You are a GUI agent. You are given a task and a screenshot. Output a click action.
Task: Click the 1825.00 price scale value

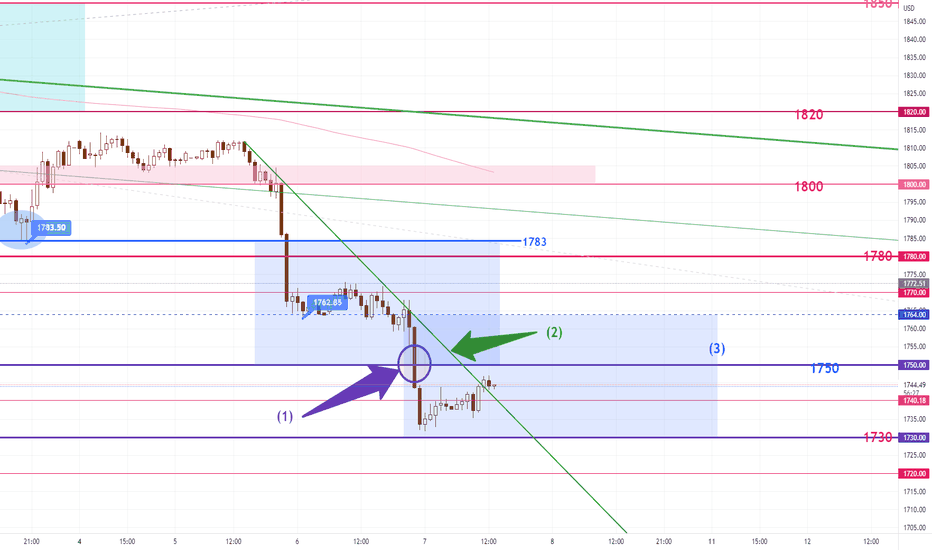click(x=915, y=93)
